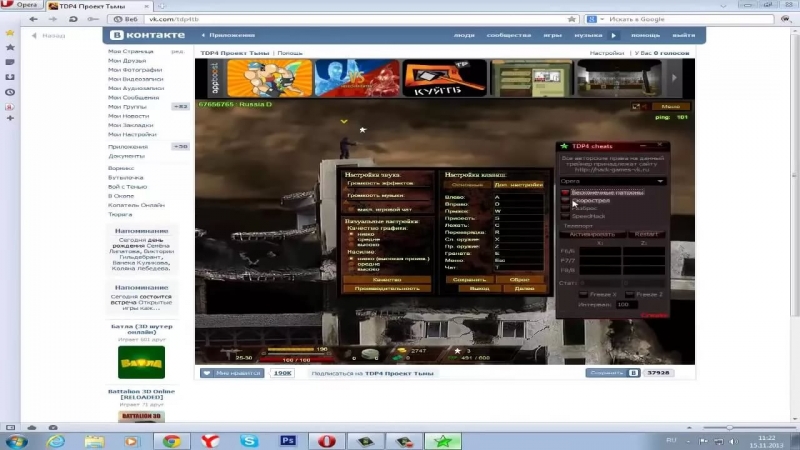
Task: Click the Далее button in game settings
Action: [x=524, y=288]
